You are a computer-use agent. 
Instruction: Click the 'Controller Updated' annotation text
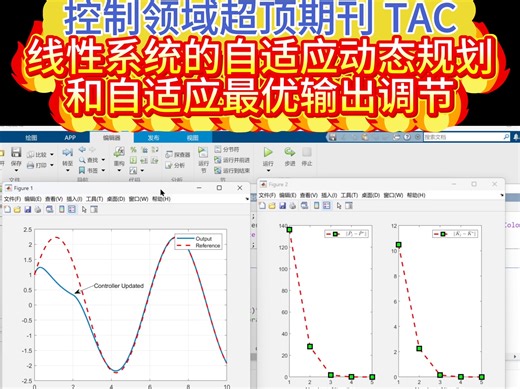pos(119,286)
